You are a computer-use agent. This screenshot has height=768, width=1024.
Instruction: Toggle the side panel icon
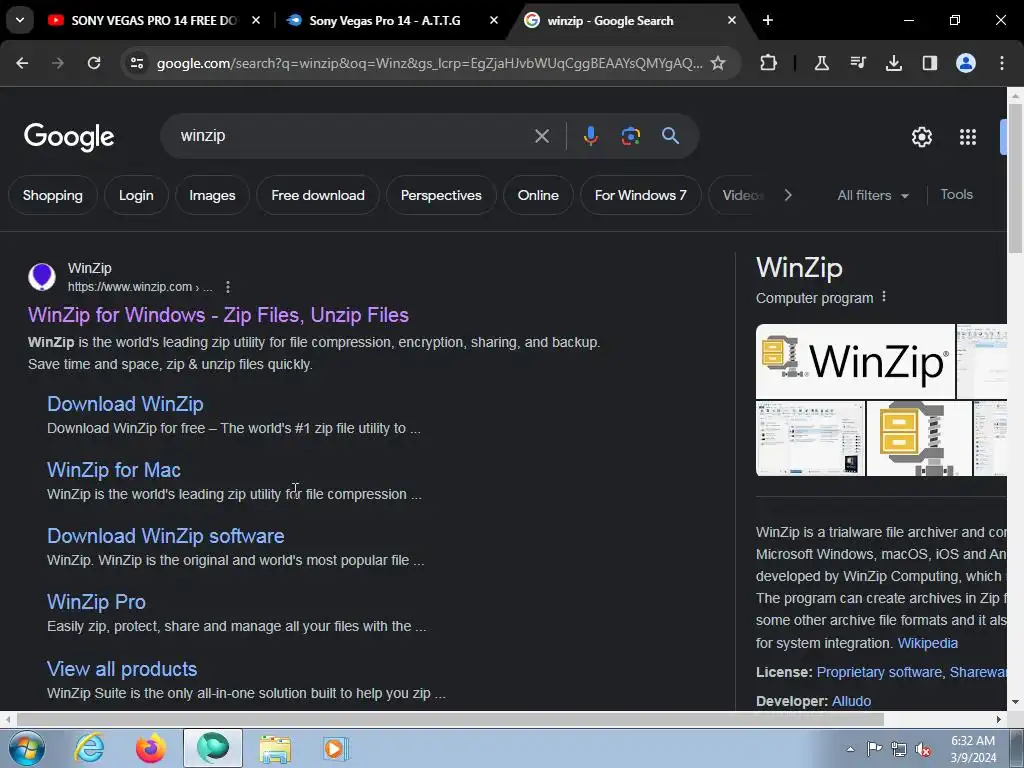click(929, 63)
